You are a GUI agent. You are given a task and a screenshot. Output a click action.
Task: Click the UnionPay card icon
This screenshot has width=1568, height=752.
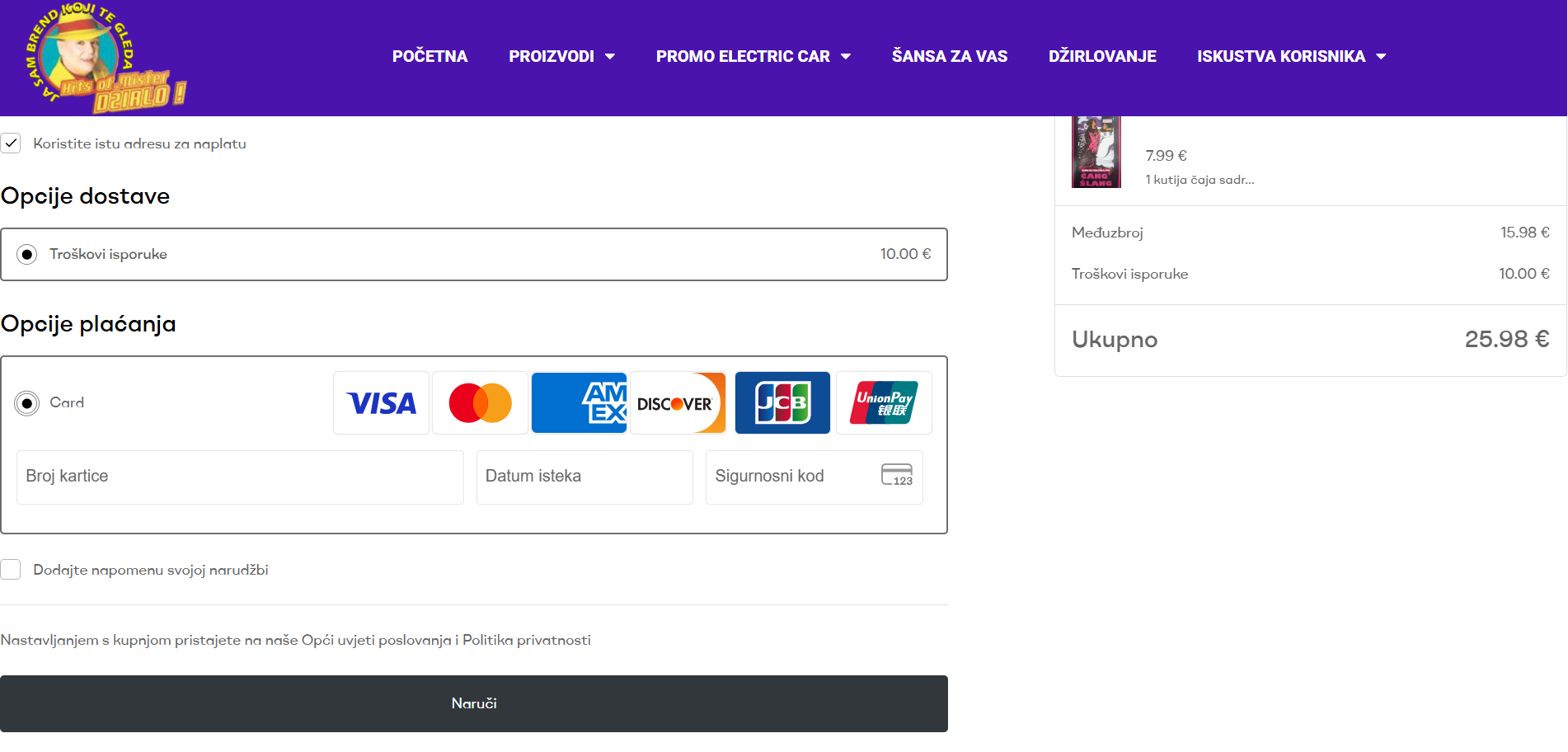(884, 403)
